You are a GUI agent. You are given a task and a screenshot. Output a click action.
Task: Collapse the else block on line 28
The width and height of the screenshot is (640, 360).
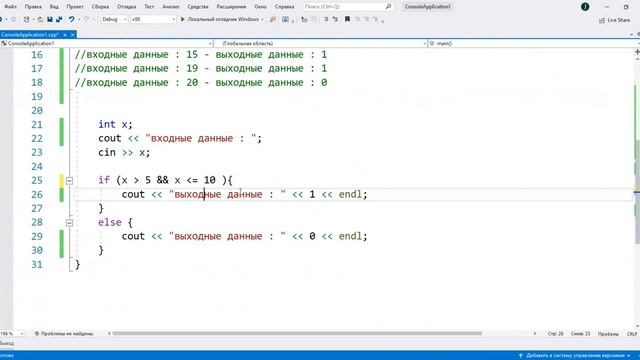click(69, 223)
